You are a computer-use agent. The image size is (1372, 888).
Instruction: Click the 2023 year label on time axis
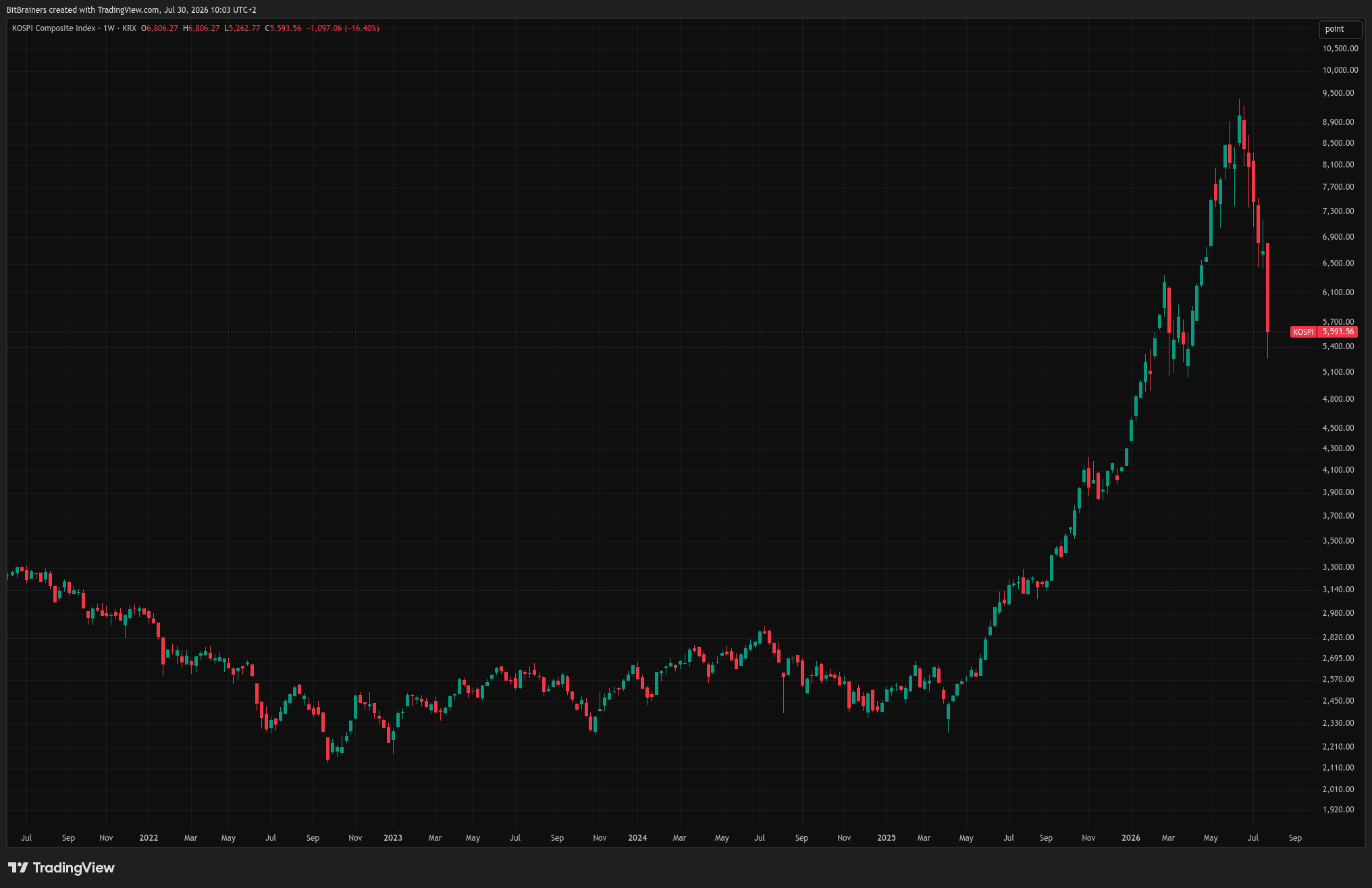(393, 838)
